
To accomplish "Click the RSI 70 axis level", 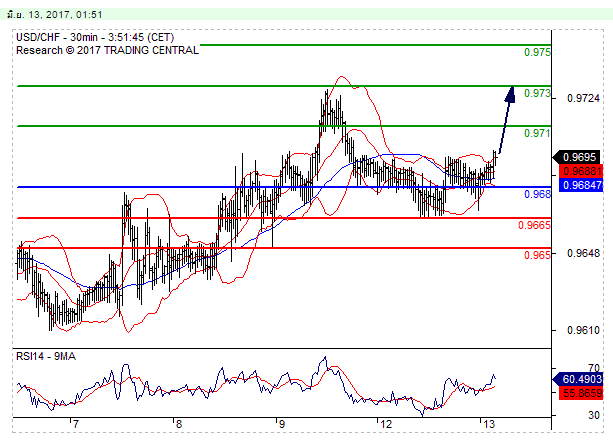I will pos(594,368).
